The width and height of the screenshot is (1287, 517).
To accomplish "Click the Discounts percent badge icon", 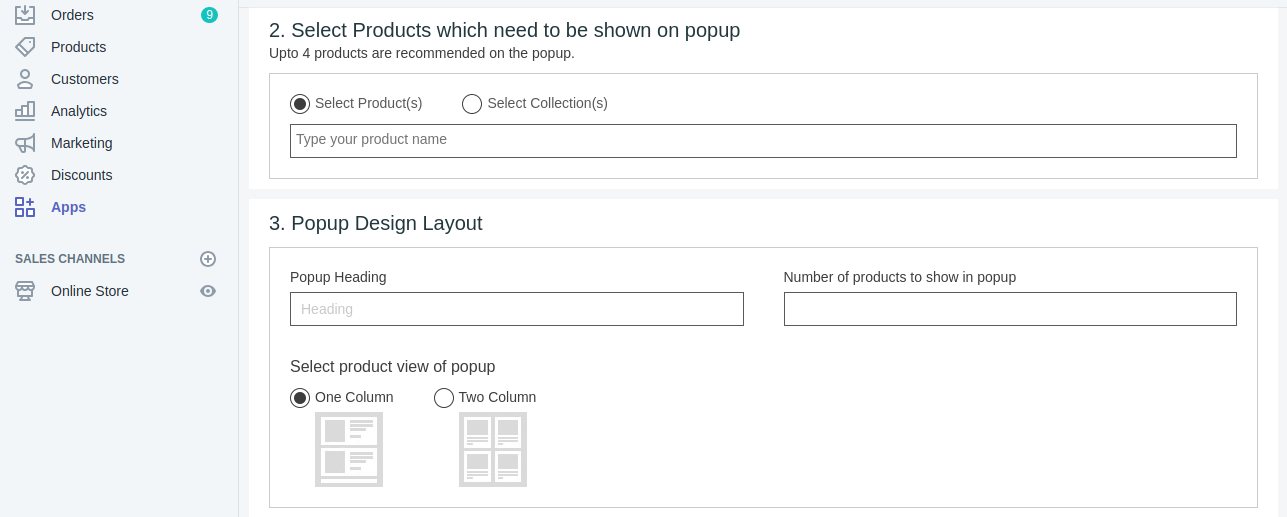I will (x=25, y=175).
